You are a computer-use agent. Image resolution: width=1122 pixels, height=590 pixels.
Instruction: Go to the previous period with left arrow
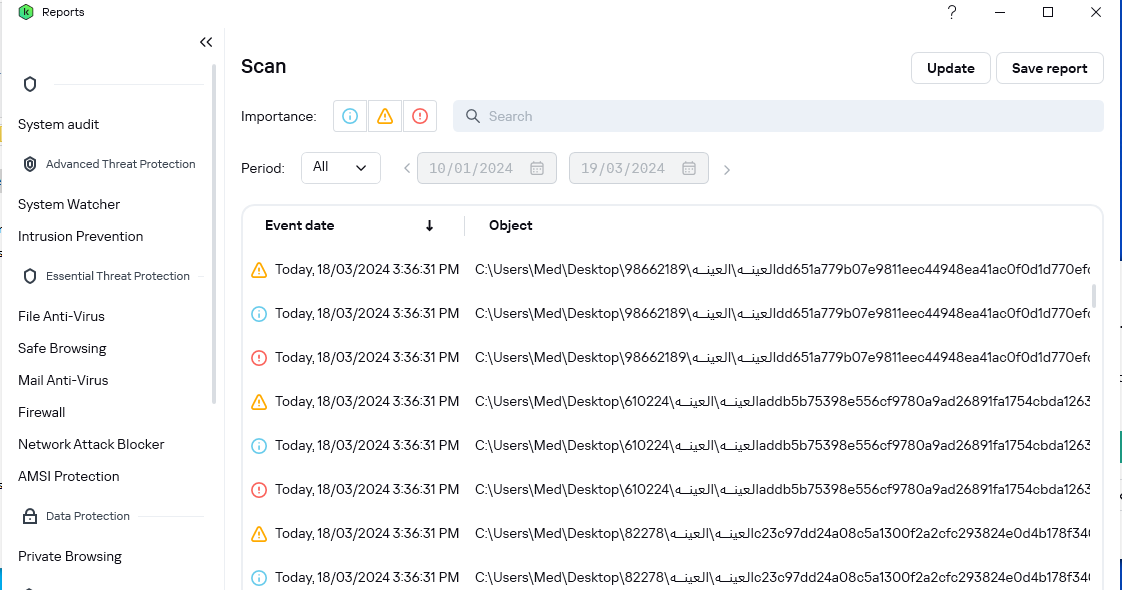(407, 169)
